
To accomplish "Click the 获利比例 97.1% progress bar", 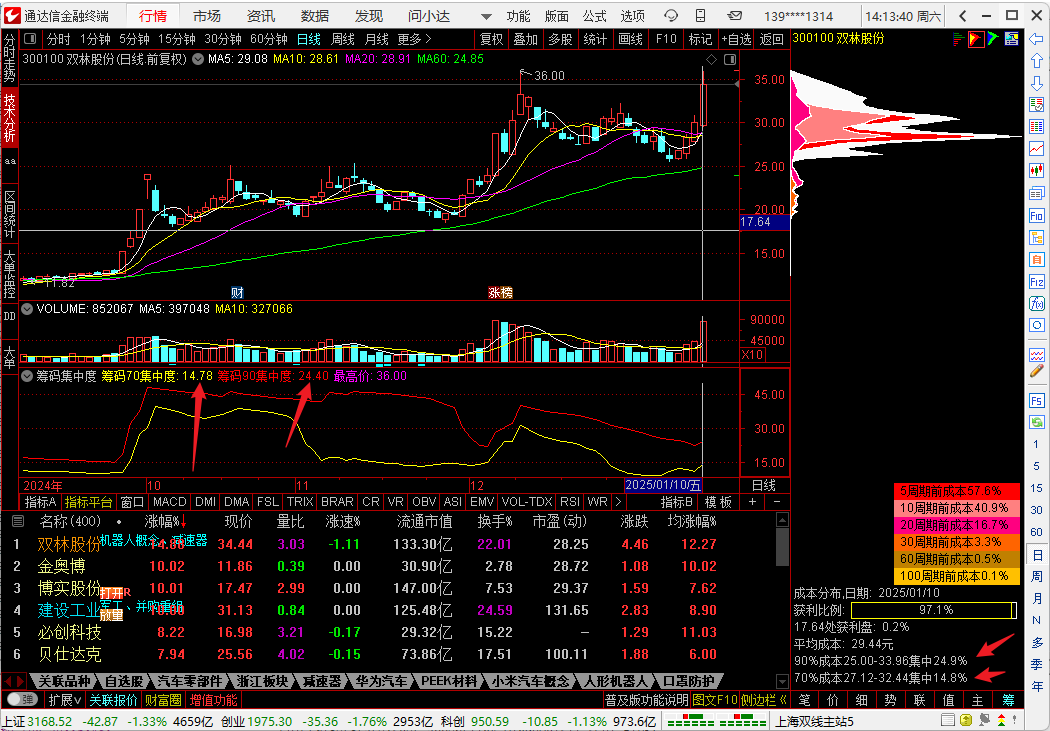I will [x=934, y=610].
